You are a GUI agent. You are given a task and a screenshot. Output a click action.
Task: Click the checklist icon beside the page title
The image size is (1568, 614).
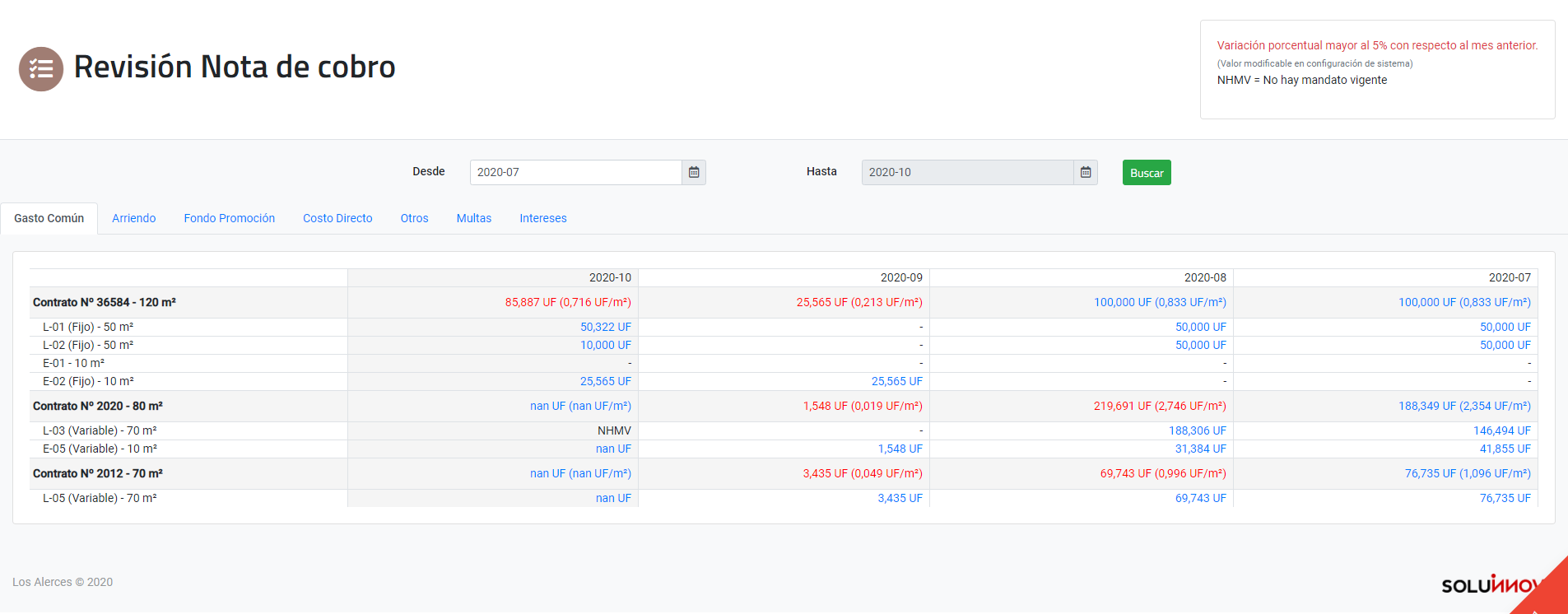[x=41, y=69]
